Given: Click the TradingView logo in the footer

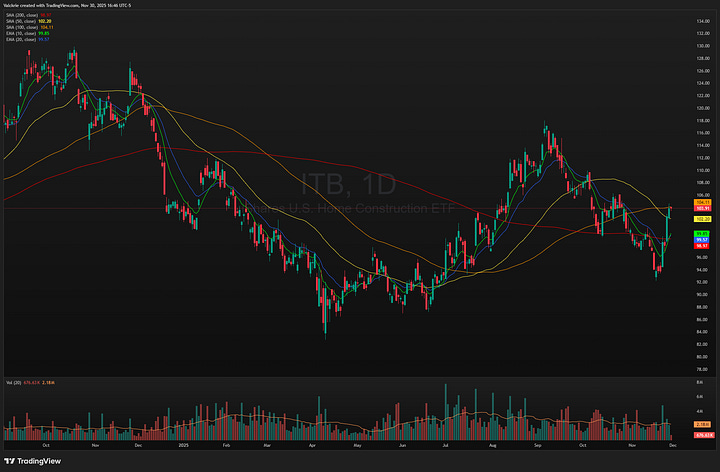Looking at the screenshot, I should tap(32, 461).
